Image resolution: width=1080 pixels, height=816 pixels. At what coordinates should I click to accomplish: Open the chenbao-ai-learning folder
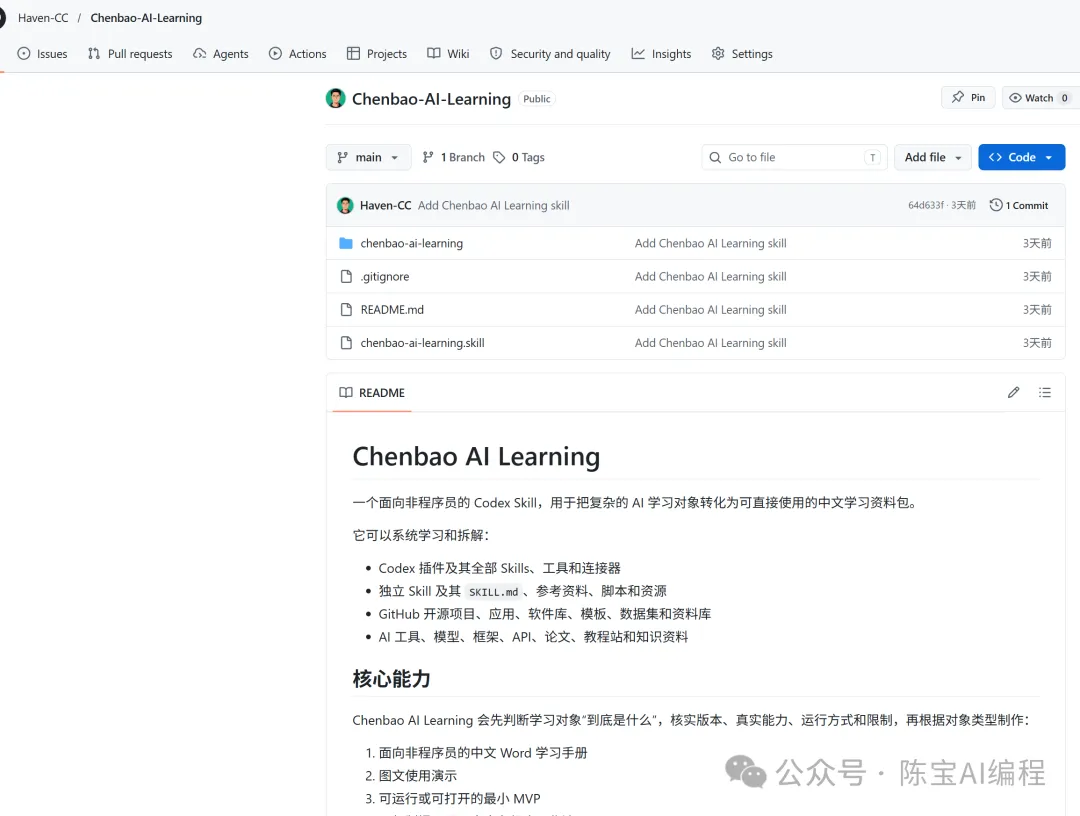point(412,243)
